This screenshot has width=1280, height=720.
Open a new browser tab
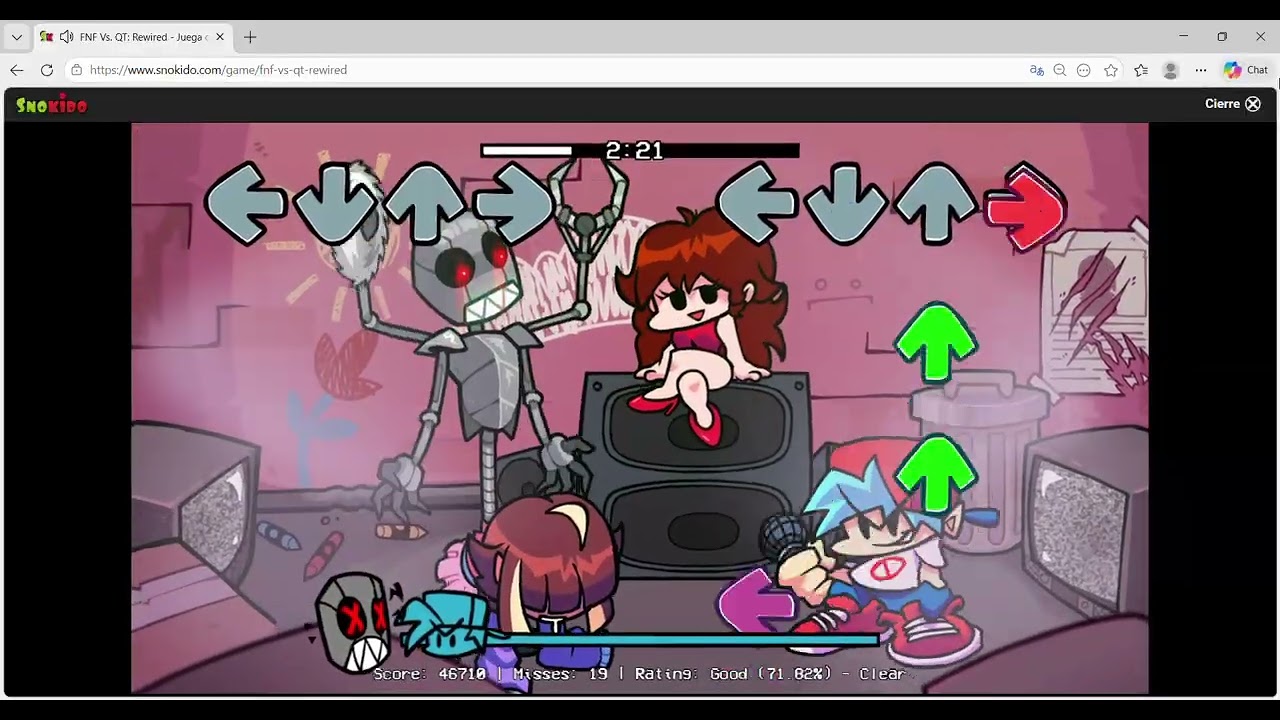[x=250, y=37]
